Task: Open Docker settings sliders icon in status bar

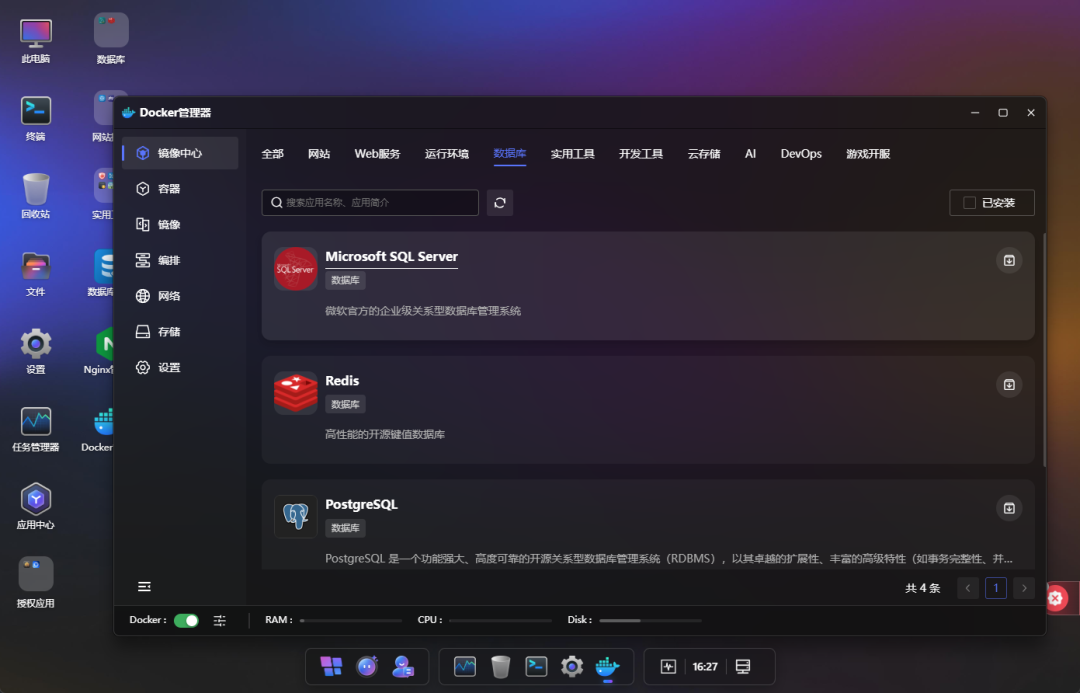Action: pyautogui.click(x=220, y=621)
